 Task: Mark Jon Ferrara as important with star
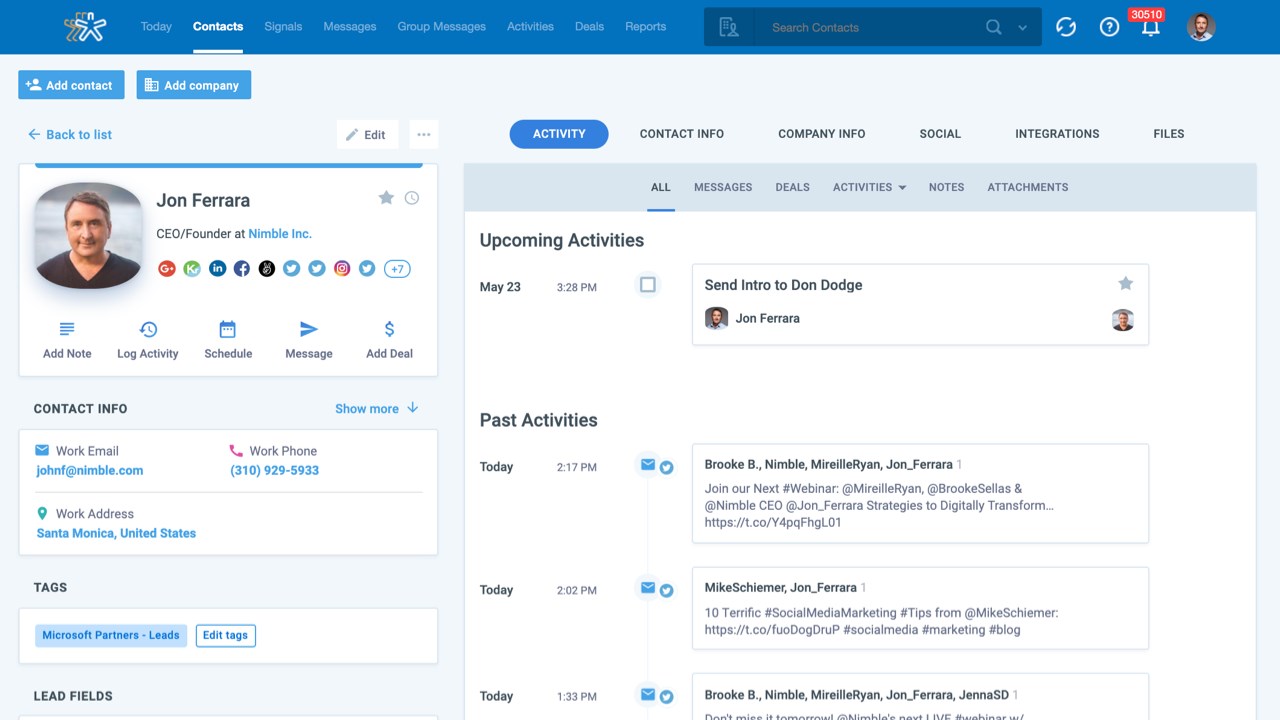[386, 198]
